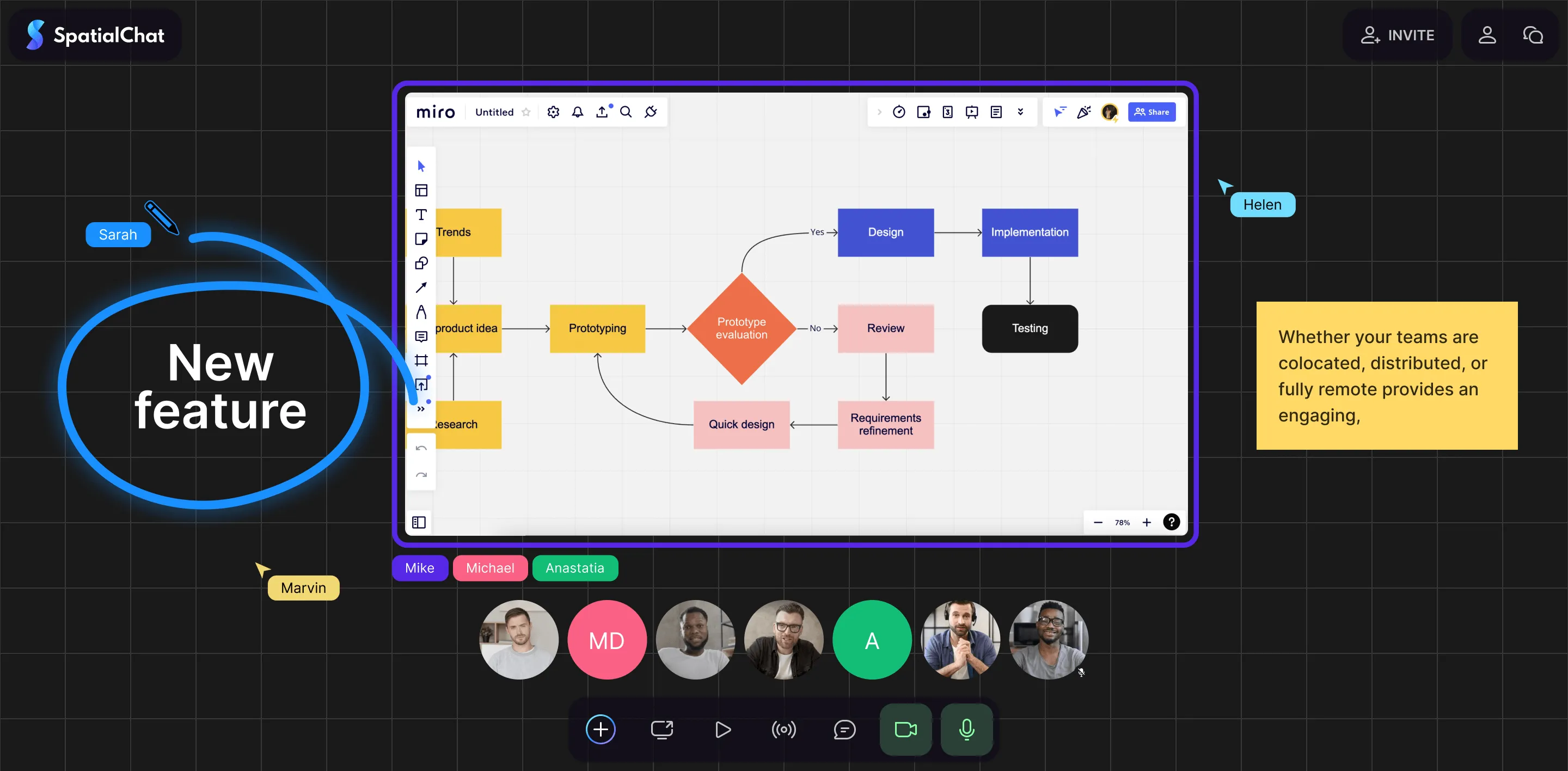
Task: Open the double-chevron more apps dropdown
Action: point(1020,112)
